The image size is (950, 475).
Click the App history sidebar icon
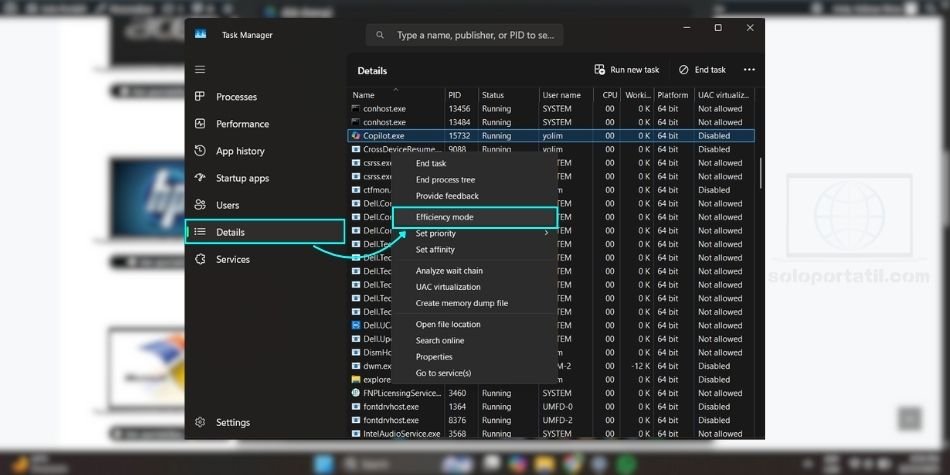coord(200,151)
